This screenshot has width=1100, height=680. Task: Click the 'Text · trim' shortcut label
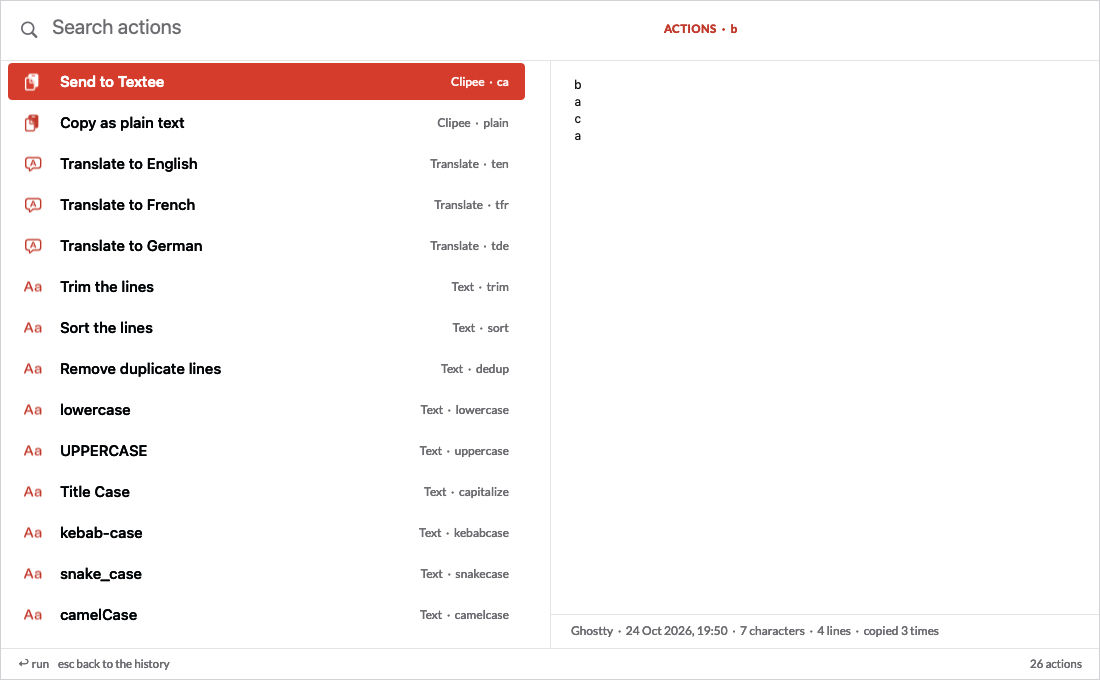480,287
